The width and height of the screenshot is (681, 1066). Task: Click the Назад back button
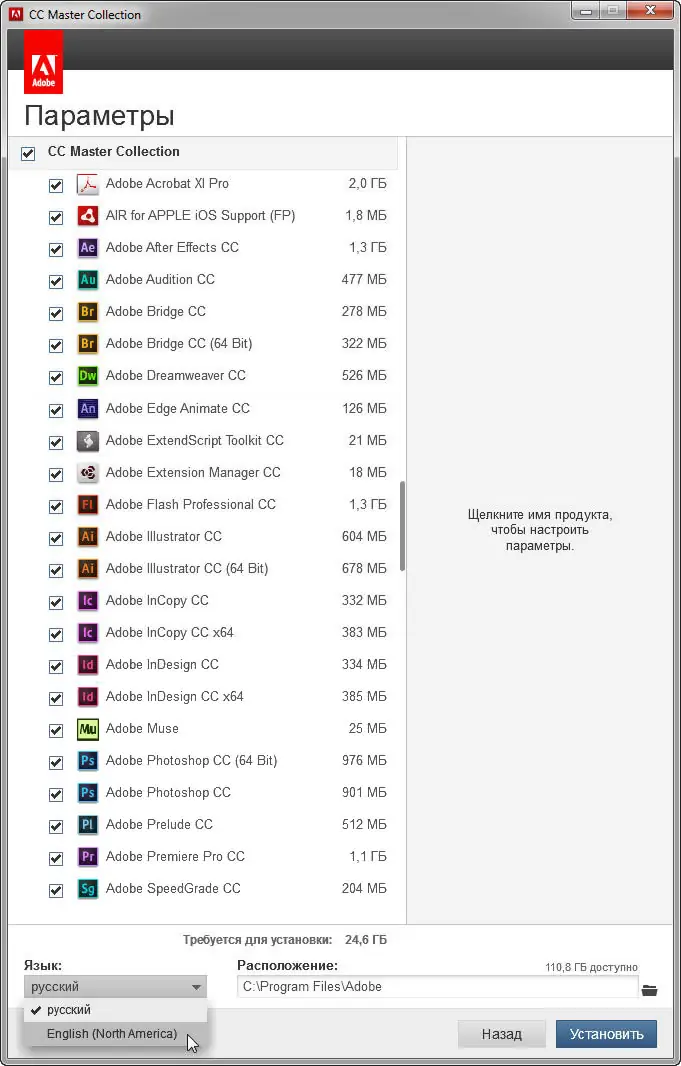click(x=502, y=1034)
